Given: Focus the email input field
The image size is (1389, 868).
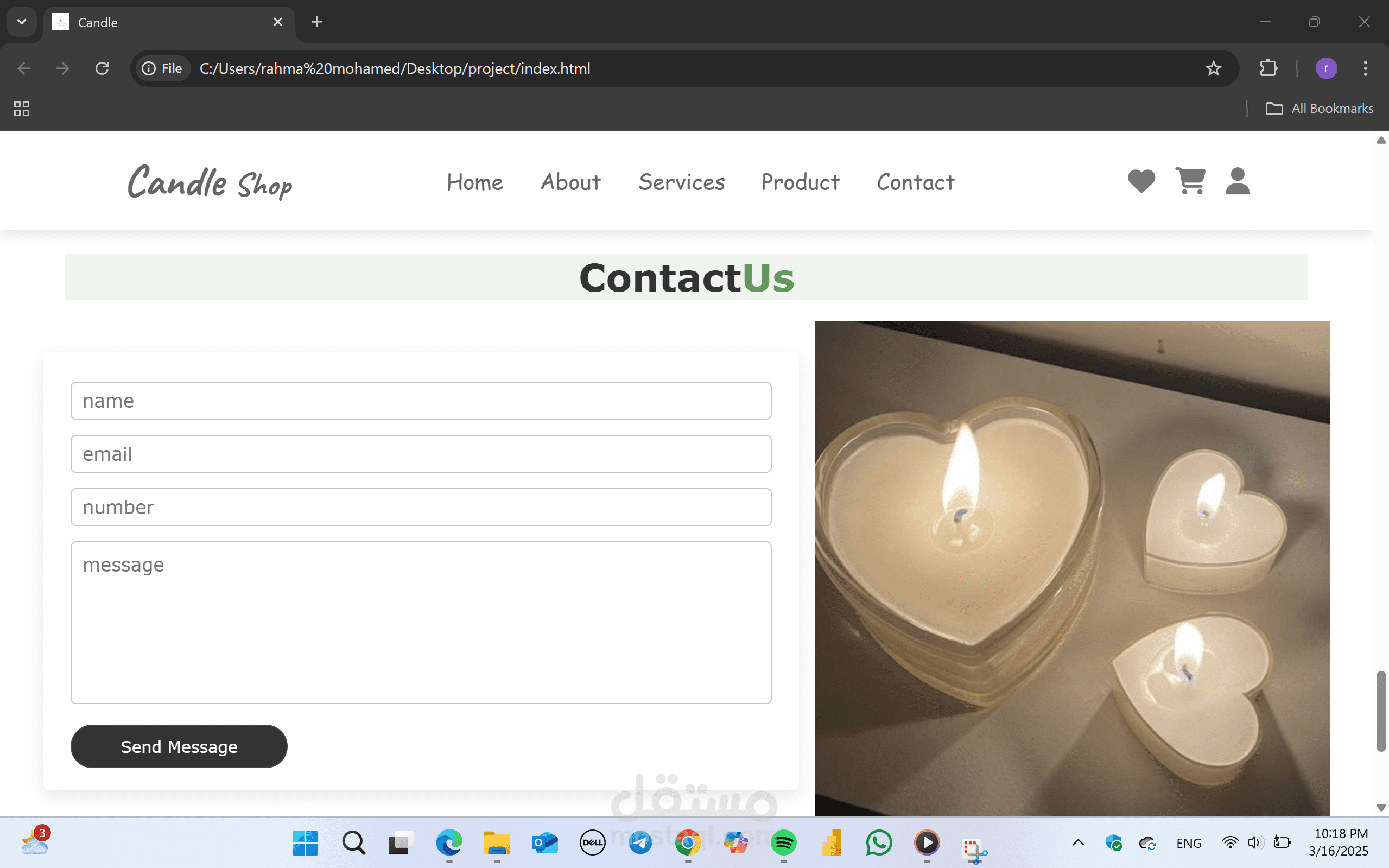Looking at the screenshot, I should 421,454.
